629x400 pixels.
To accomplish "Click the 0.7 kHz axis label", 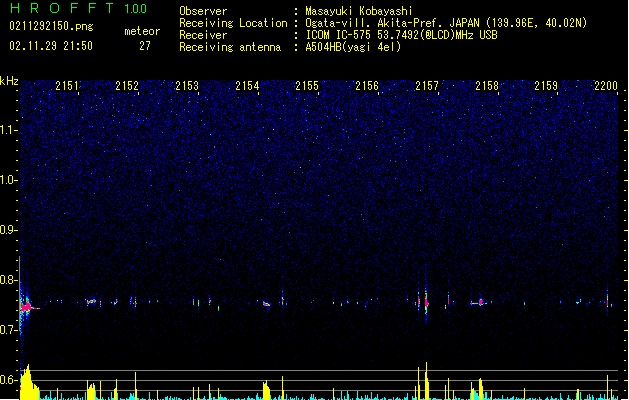I will point(8,330).
